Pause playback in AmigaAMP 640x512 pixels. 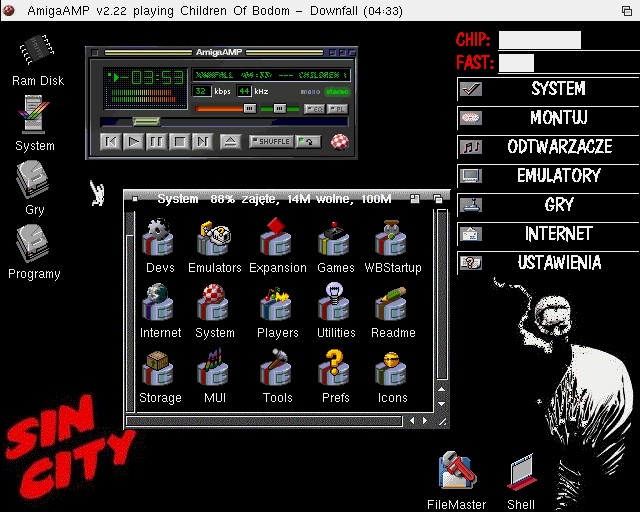point(157,142)
